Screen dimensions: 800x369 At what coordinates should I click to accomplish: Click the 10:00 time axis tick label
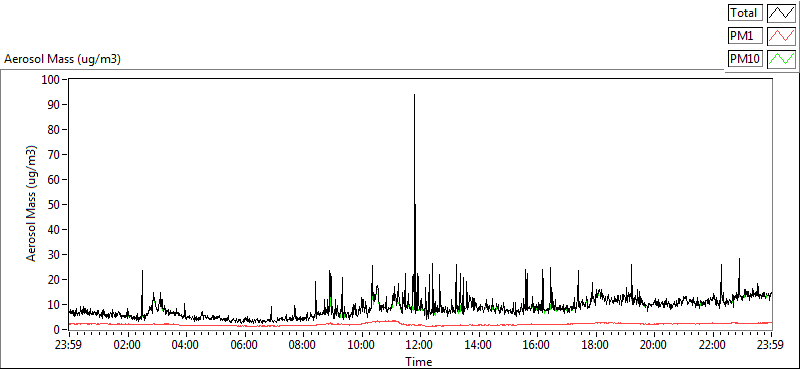click(362, 344)
